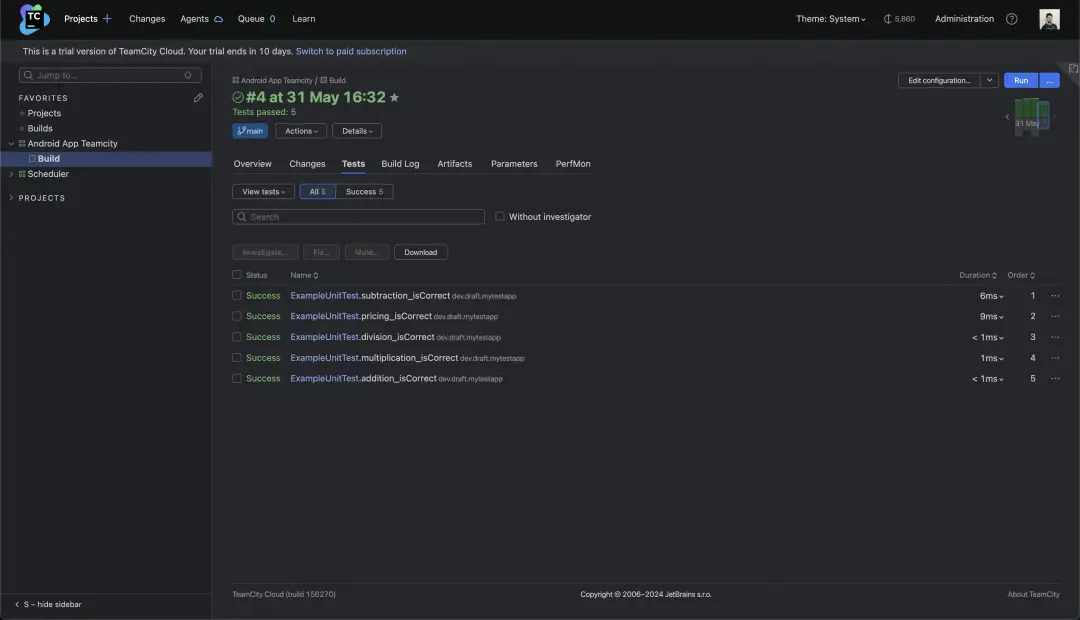Select the All 5 filter toggle
The height and width of the screenshot is (620, 1080).
[318, 192]
